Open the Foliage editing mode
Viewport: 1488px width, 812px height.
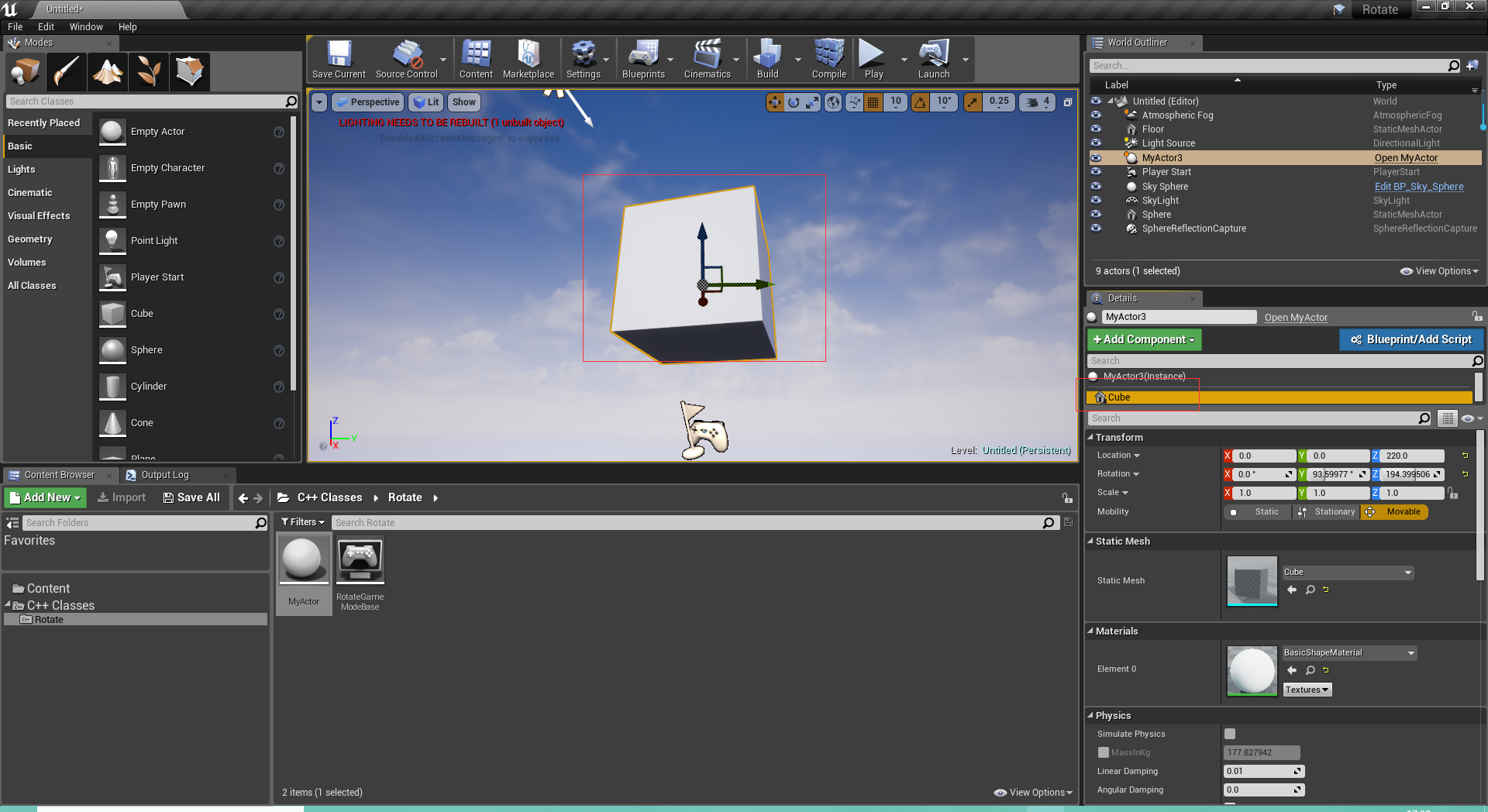[148, 71]
